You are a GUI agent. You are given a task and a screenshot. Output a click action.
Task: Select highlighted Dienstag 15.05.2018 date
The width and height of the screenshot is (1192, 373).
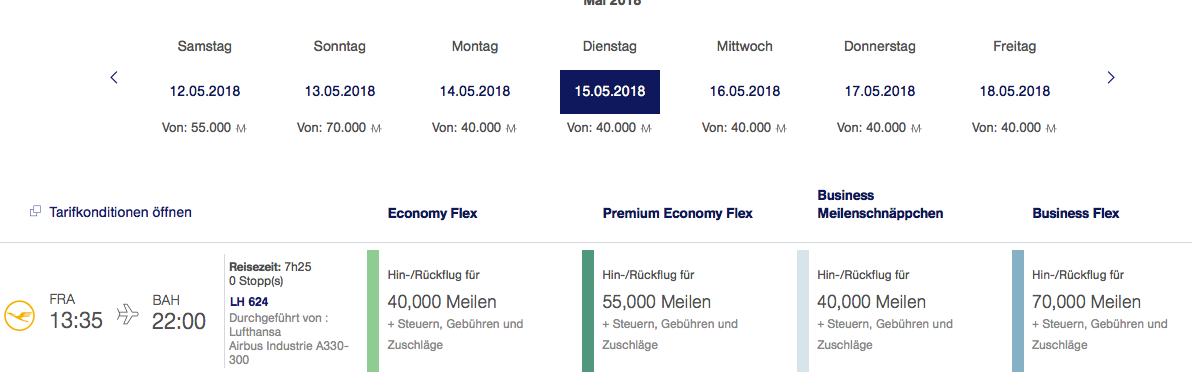pos(610,92)
